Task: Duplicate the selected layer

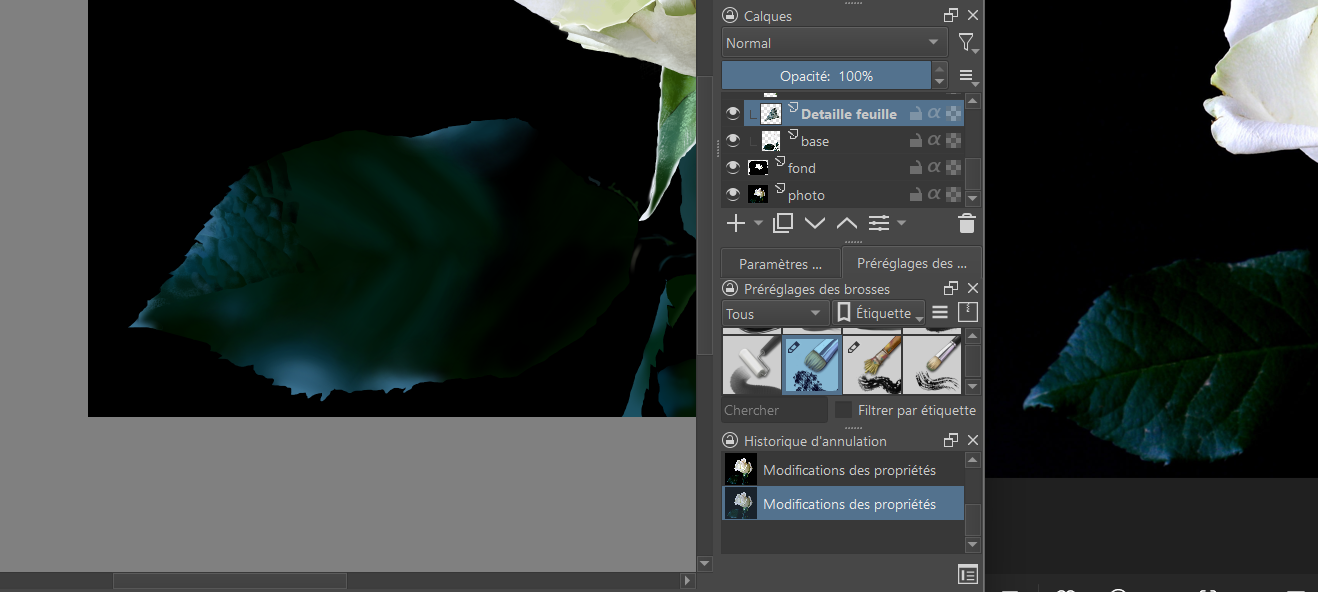Action: pos(783,223)
